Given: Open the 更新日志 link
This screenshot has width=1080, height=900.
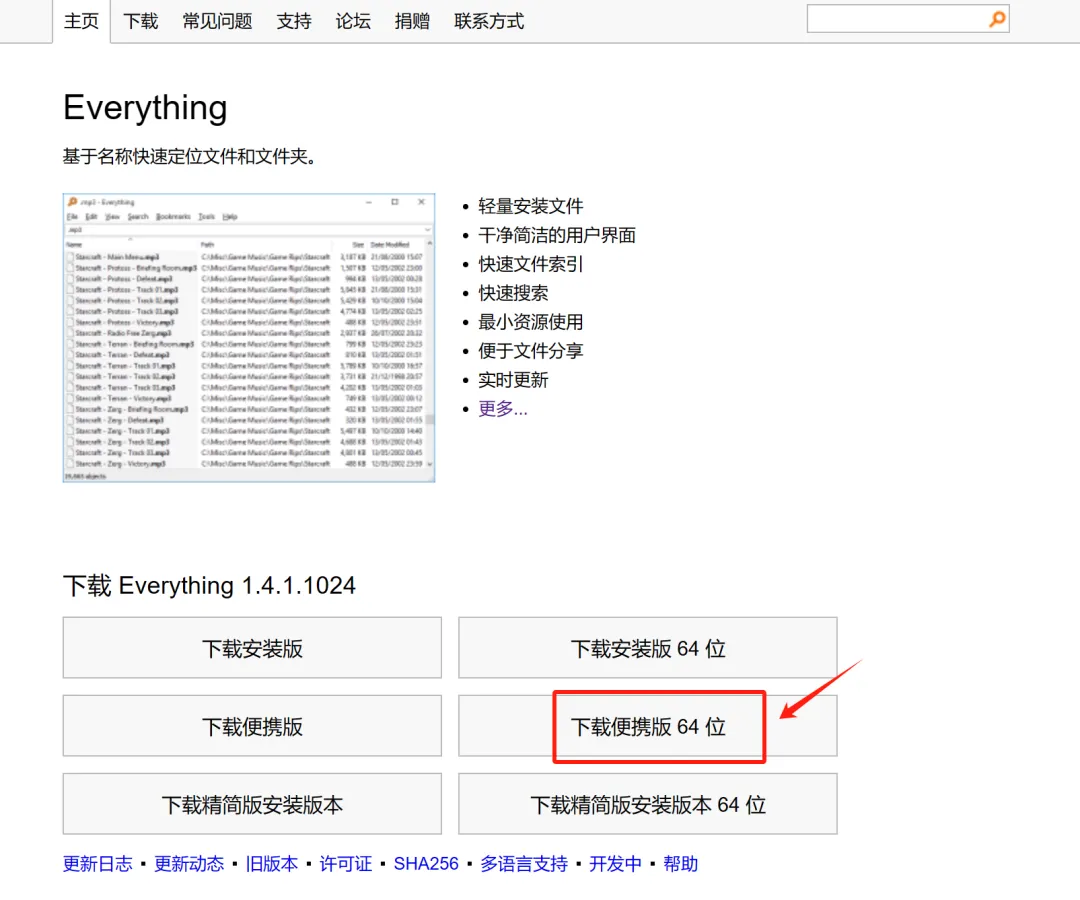Looking at the screenshot, I should click(x=97, y=864).
